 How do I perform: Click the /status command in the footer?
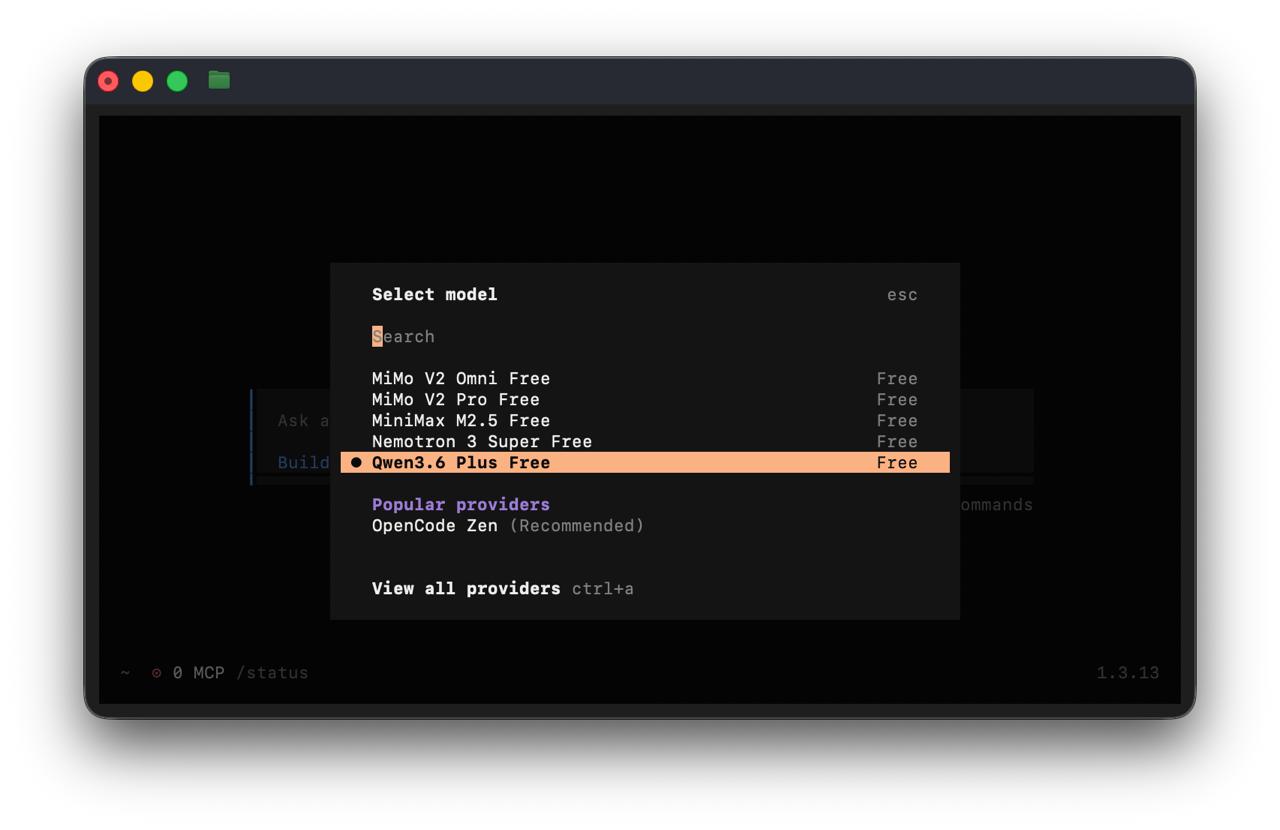(272, 673)
